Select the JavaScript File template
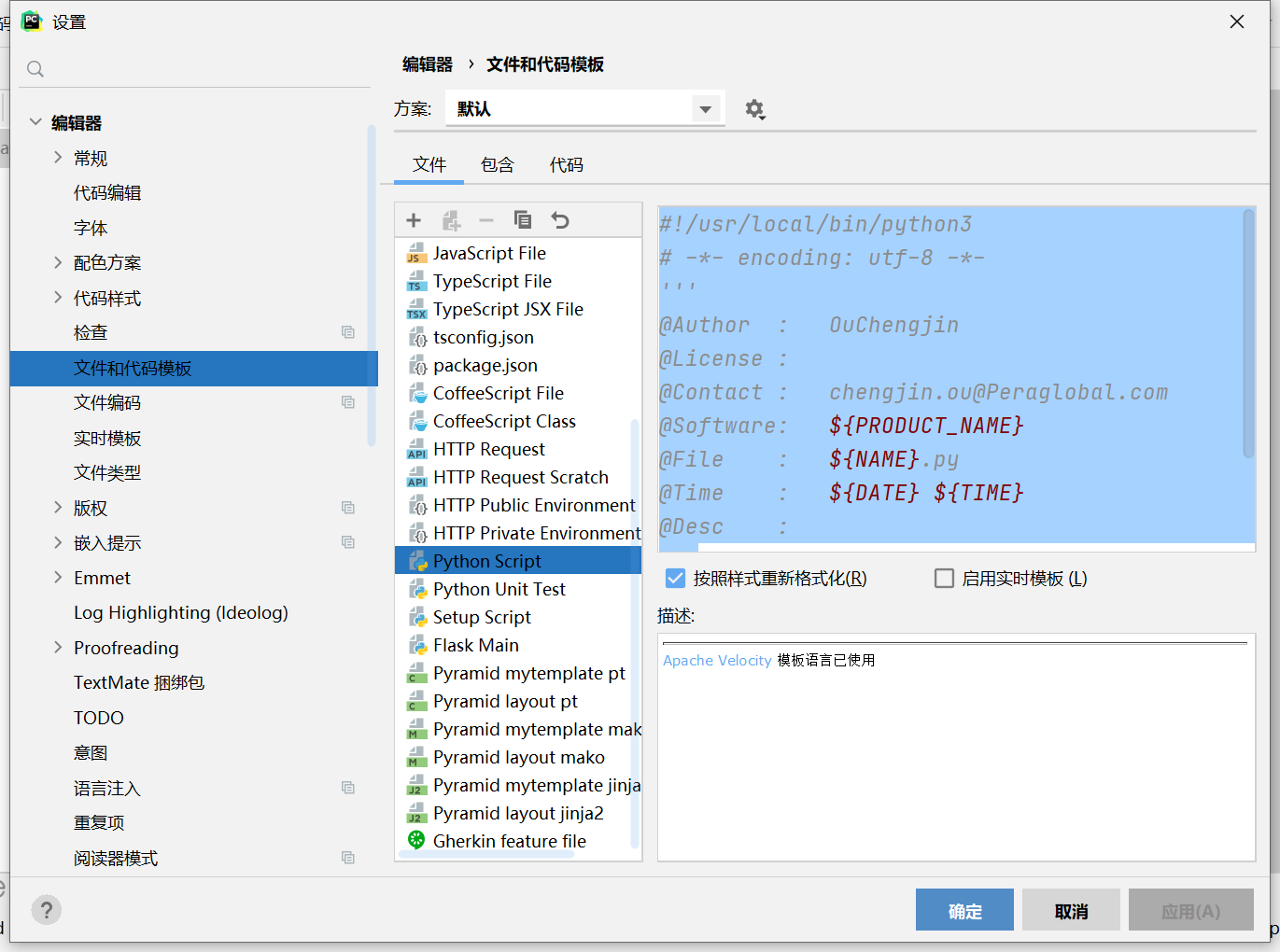Screen dimensions: 1280x952 coord(518,253)
